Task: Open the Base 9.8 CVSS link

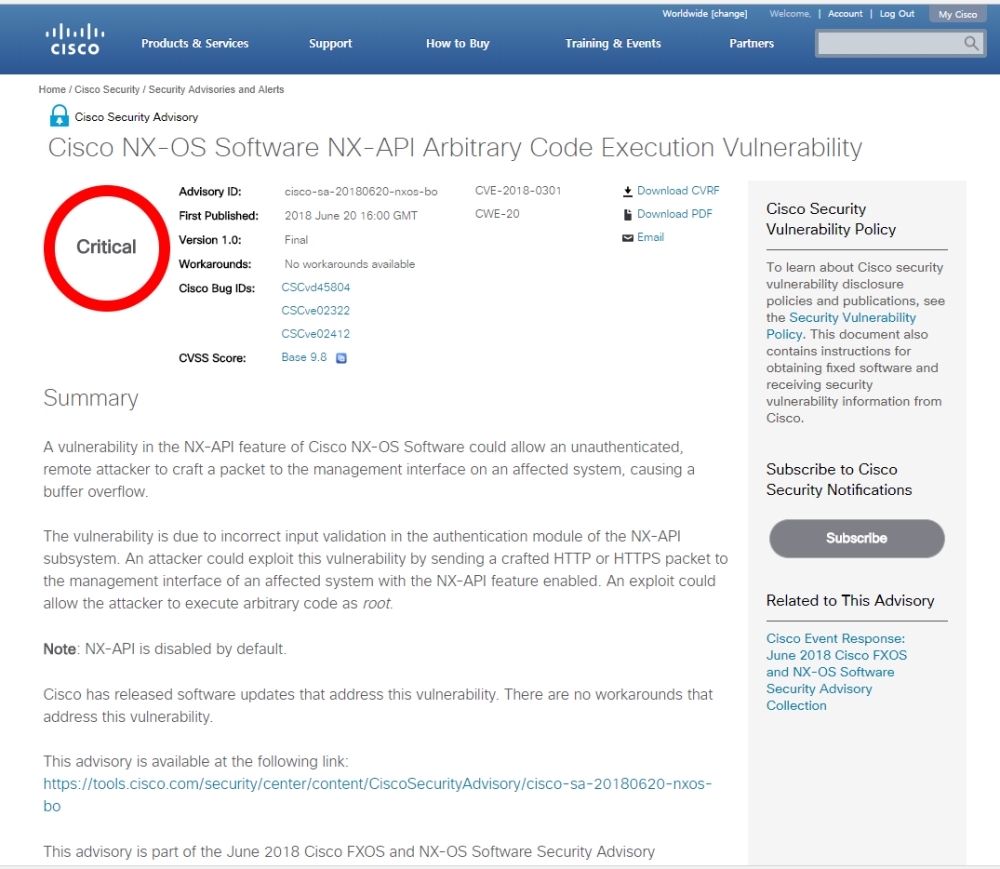Action: pos(304,357)
